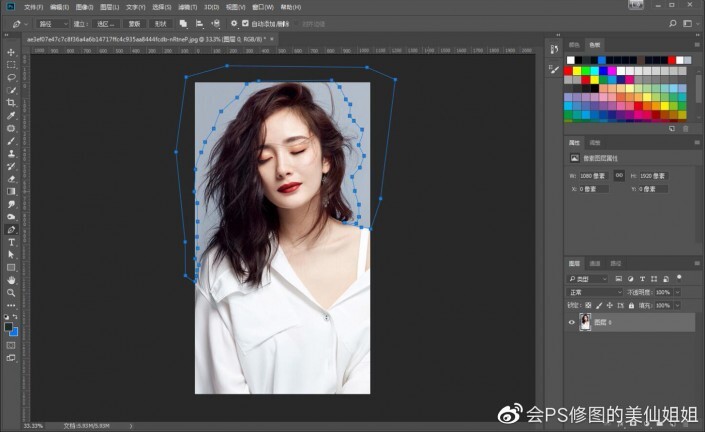Select the Move tool in toolbar
The width and height of the screenshot is (705, 432).
coord(11,52)
